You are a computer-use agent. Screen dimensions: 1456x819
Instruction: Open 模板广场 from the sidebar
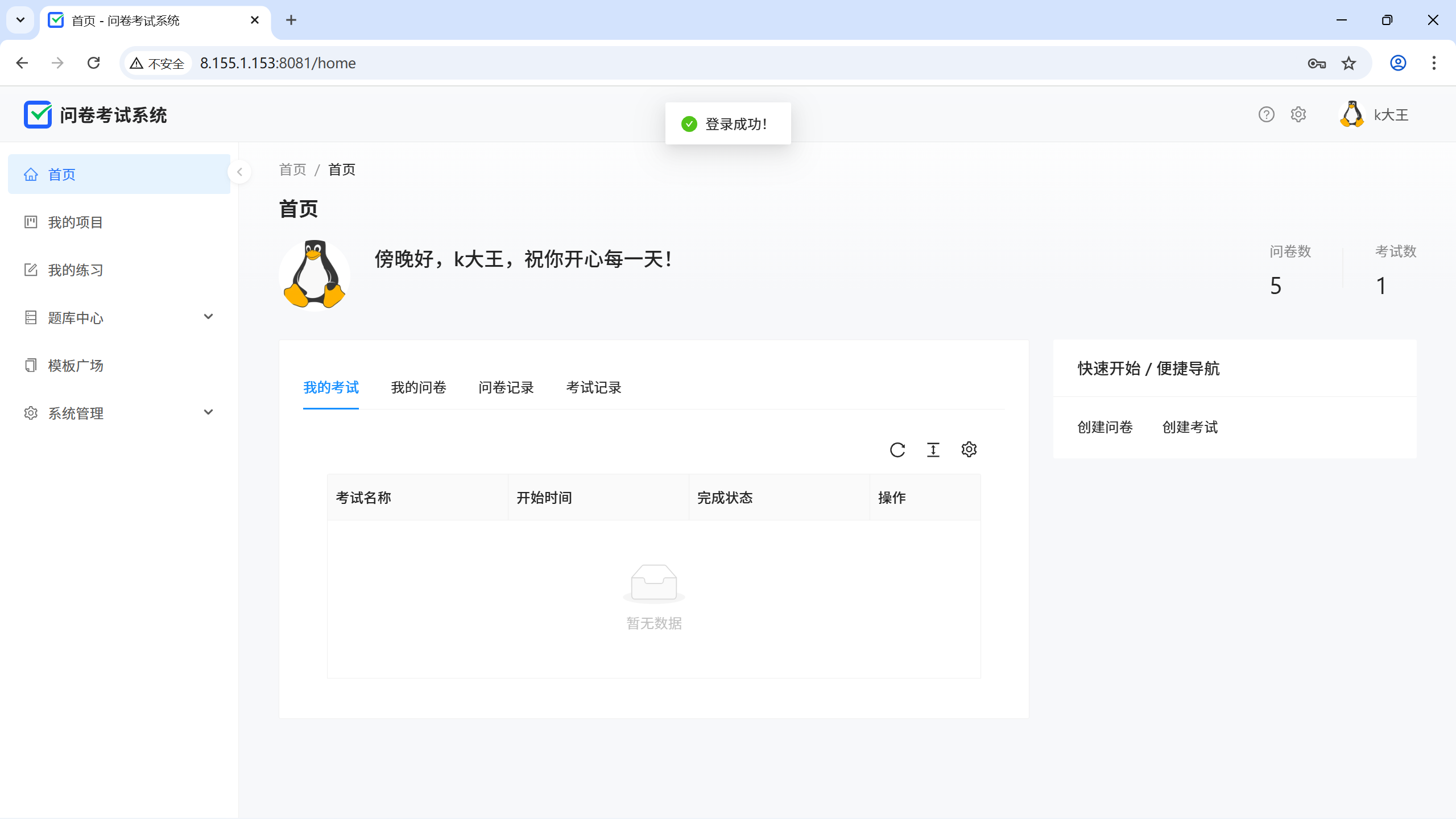75,366
